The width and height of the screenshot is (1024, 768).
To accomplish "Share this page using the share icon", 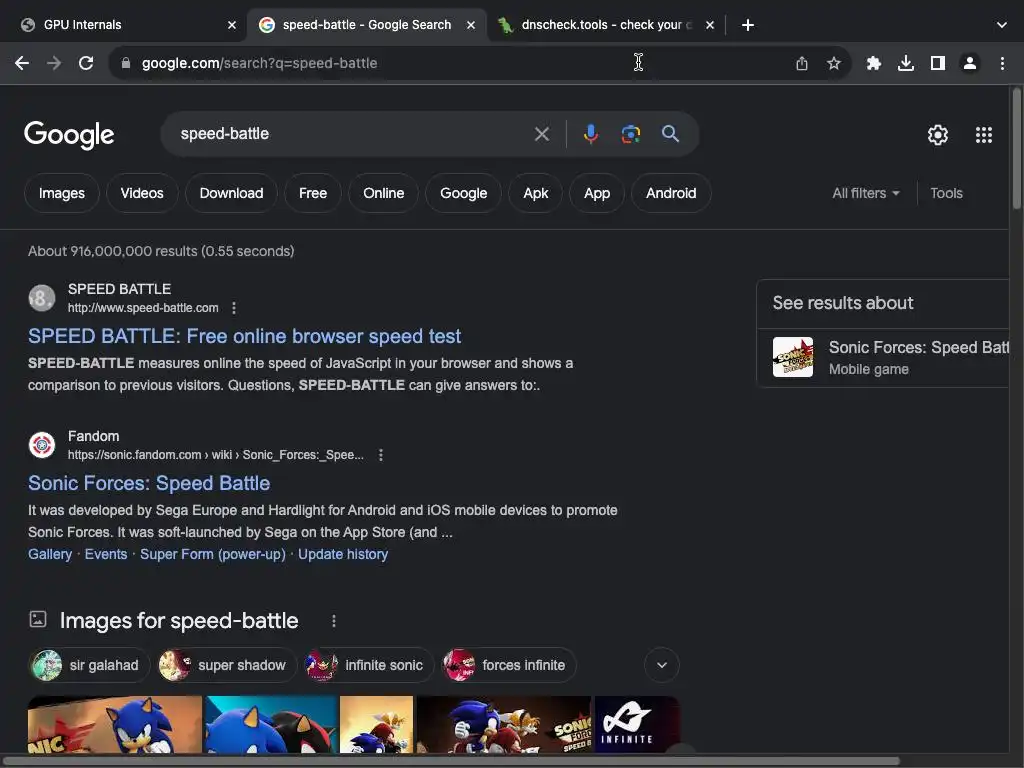I will (x=802, y=63).
